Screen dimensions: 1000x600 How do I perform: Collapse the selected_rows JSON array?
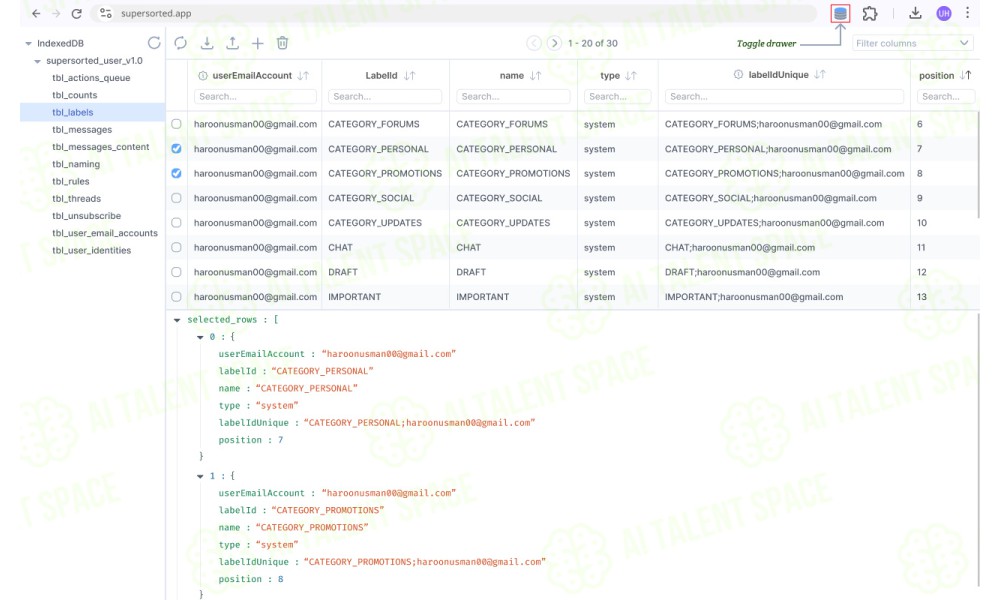coord(177,320)
